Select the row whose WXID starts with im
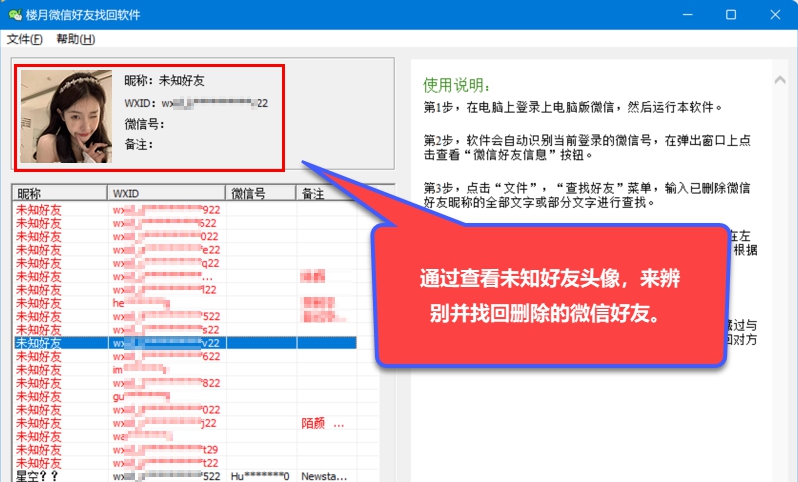Screen dimensions: 798x482 pyautogui.click(x=185, y=370)
